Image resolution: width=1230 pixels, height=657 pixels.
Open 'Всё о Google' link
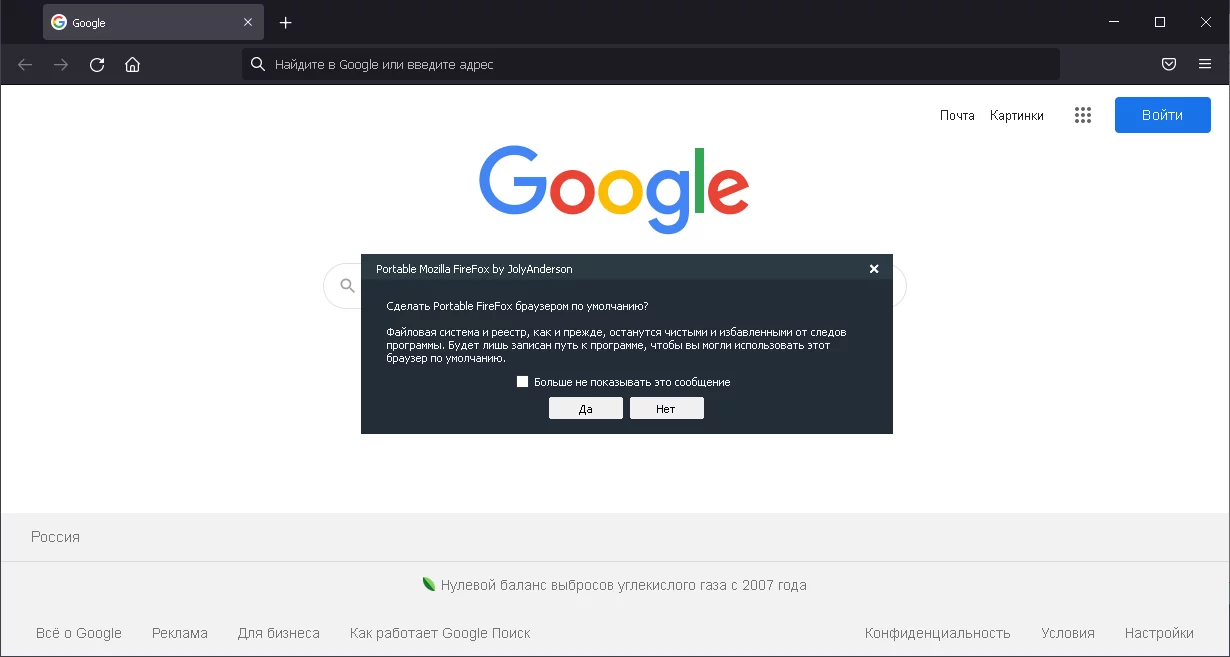coord(79,633)
